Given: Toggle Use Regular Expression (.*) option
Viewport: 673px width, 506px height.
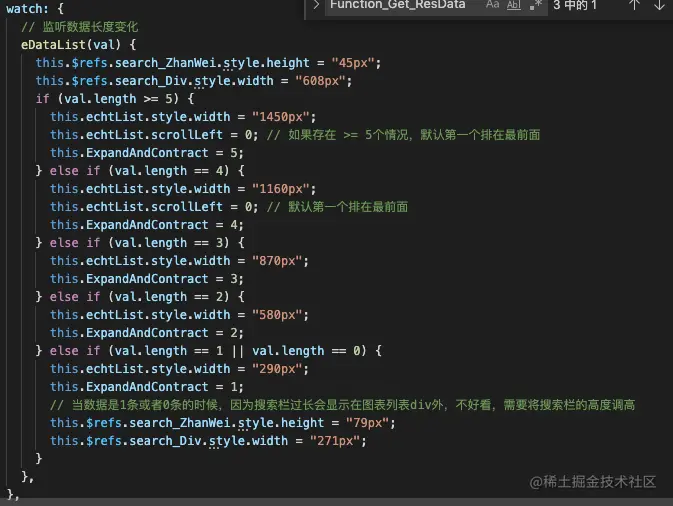Looking at the screenshot, I should (x=536, y=5).
